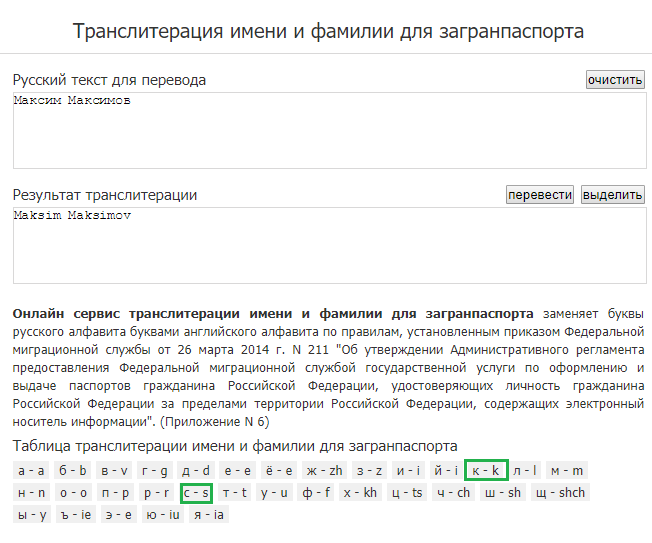This screenshot has width=652, height=543.
Task: Click the перевести button
Action: click(540, 195)
